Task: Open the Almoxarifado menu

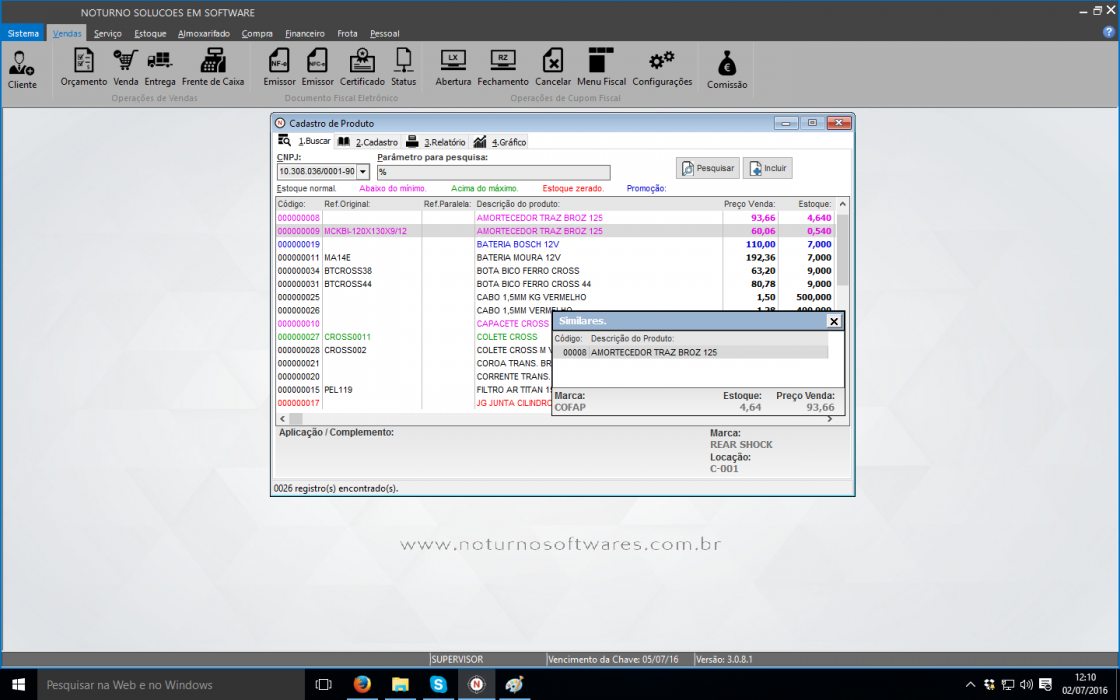Action: [204, 34]
